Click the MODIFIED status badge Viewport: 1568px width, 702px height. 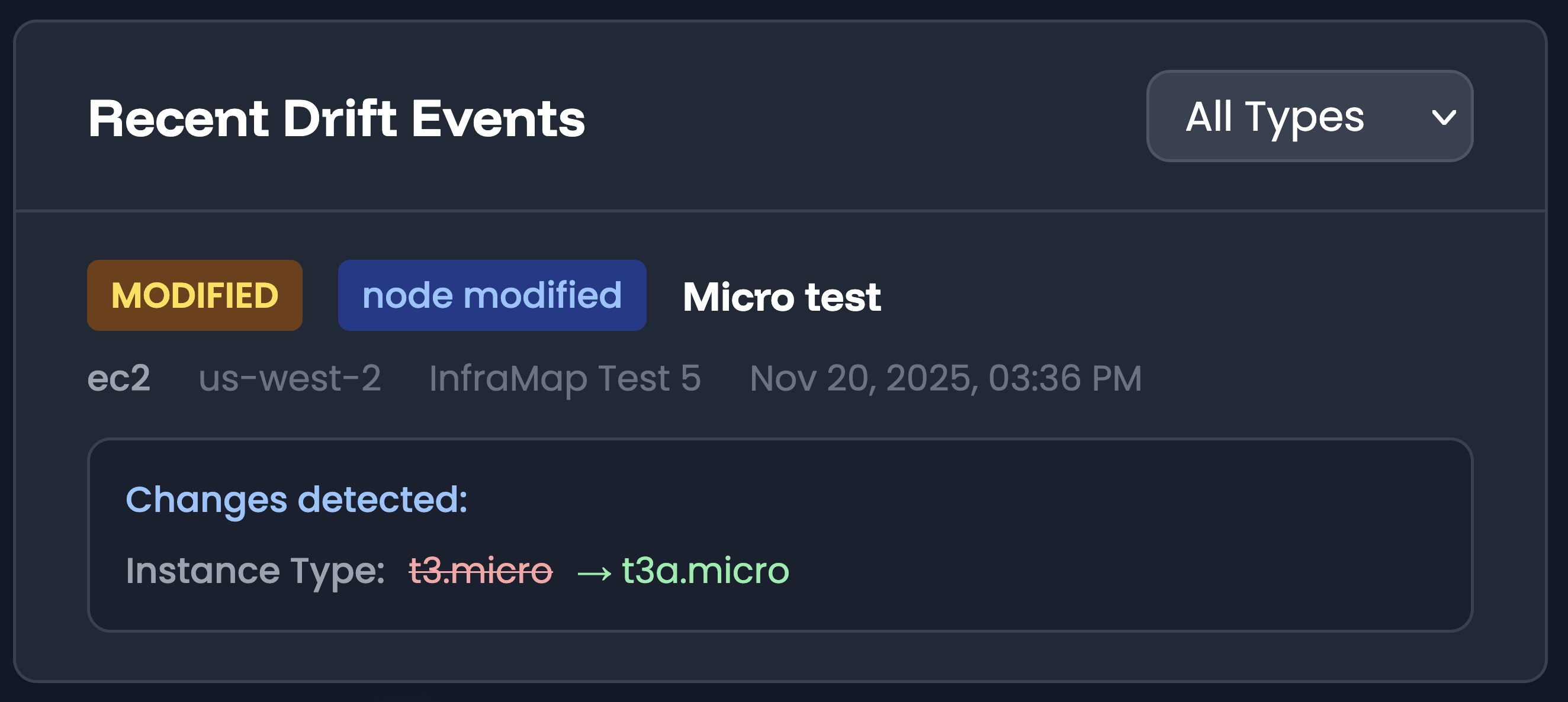194,295
